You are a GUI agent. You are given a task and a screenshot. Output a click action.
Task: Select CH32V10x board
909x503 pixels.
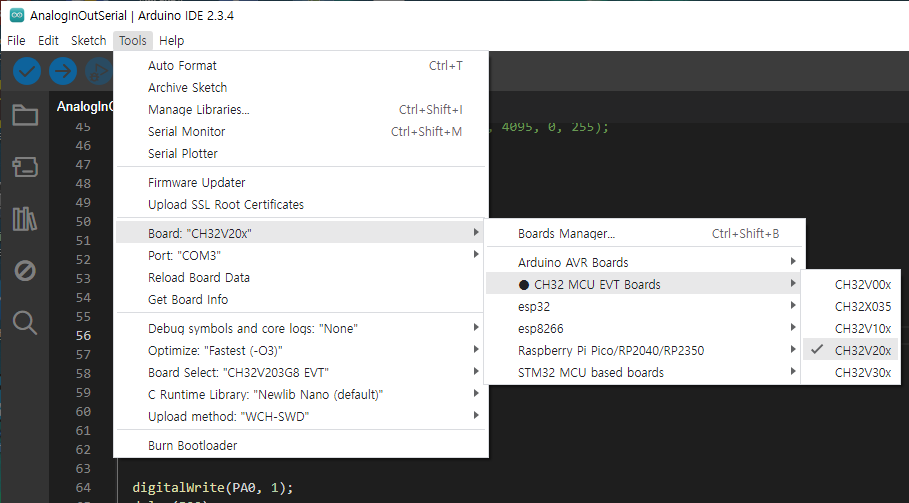click(x=850, y=329)
